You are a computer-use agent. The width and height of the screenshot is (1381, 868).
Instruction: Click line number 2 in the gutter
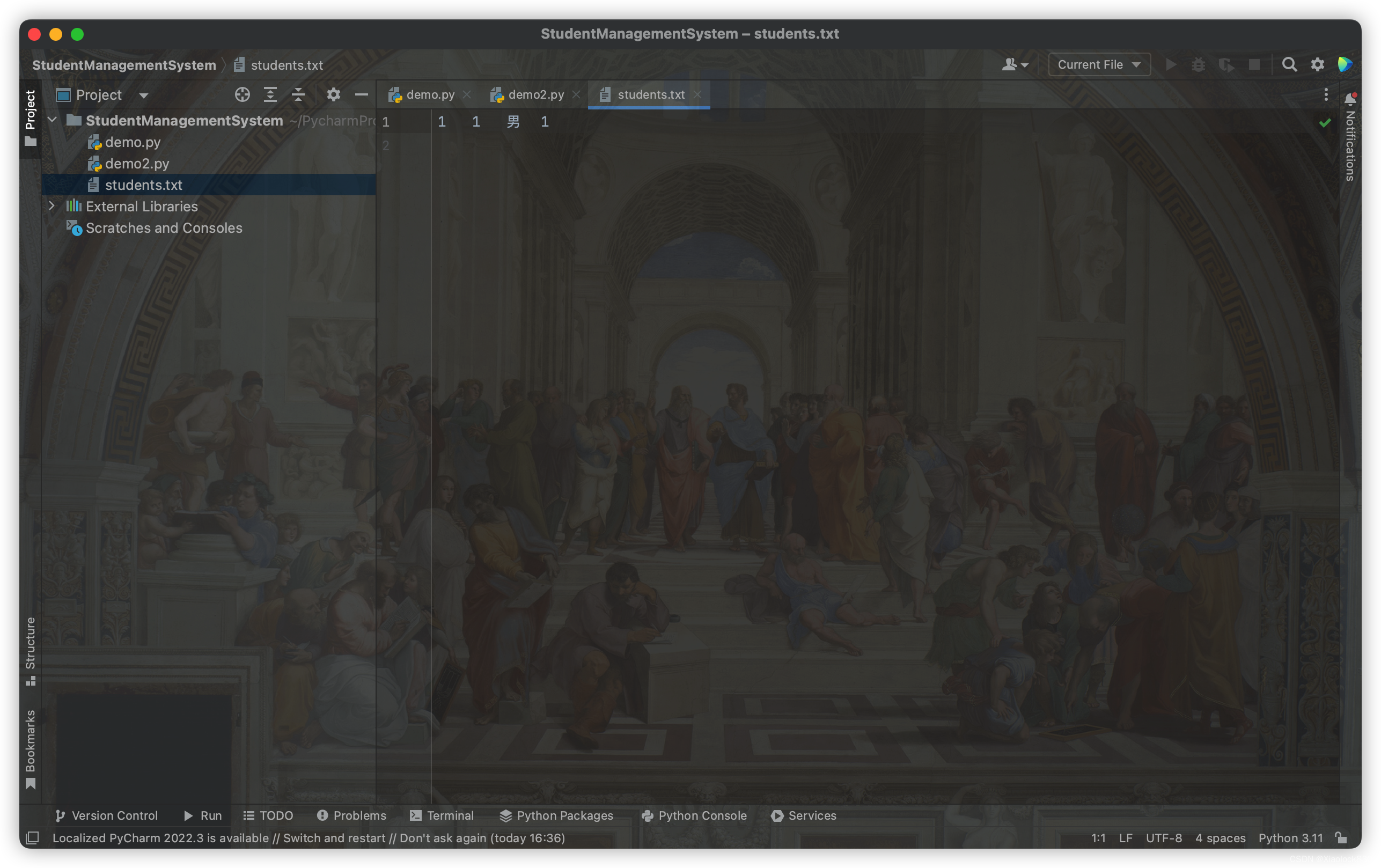[385, 145]
